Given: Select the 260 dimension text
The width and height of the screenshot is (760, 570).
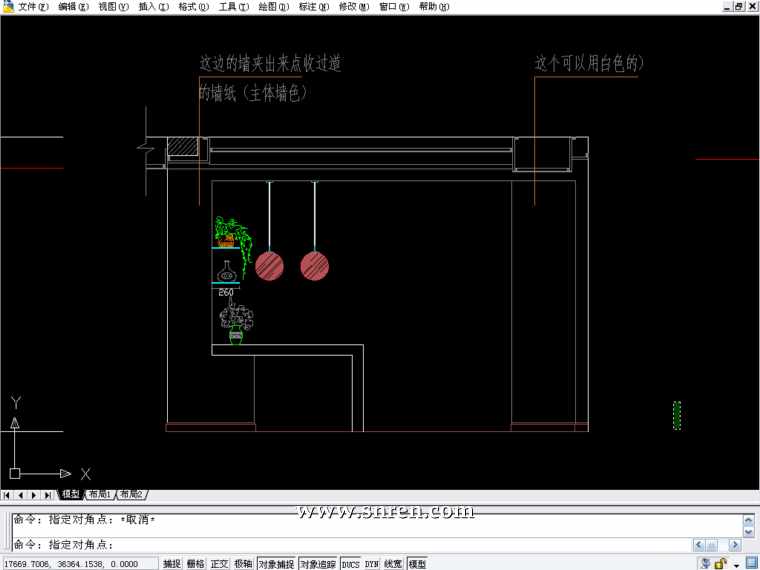Looking at the screenshot, I should (226, 292).
